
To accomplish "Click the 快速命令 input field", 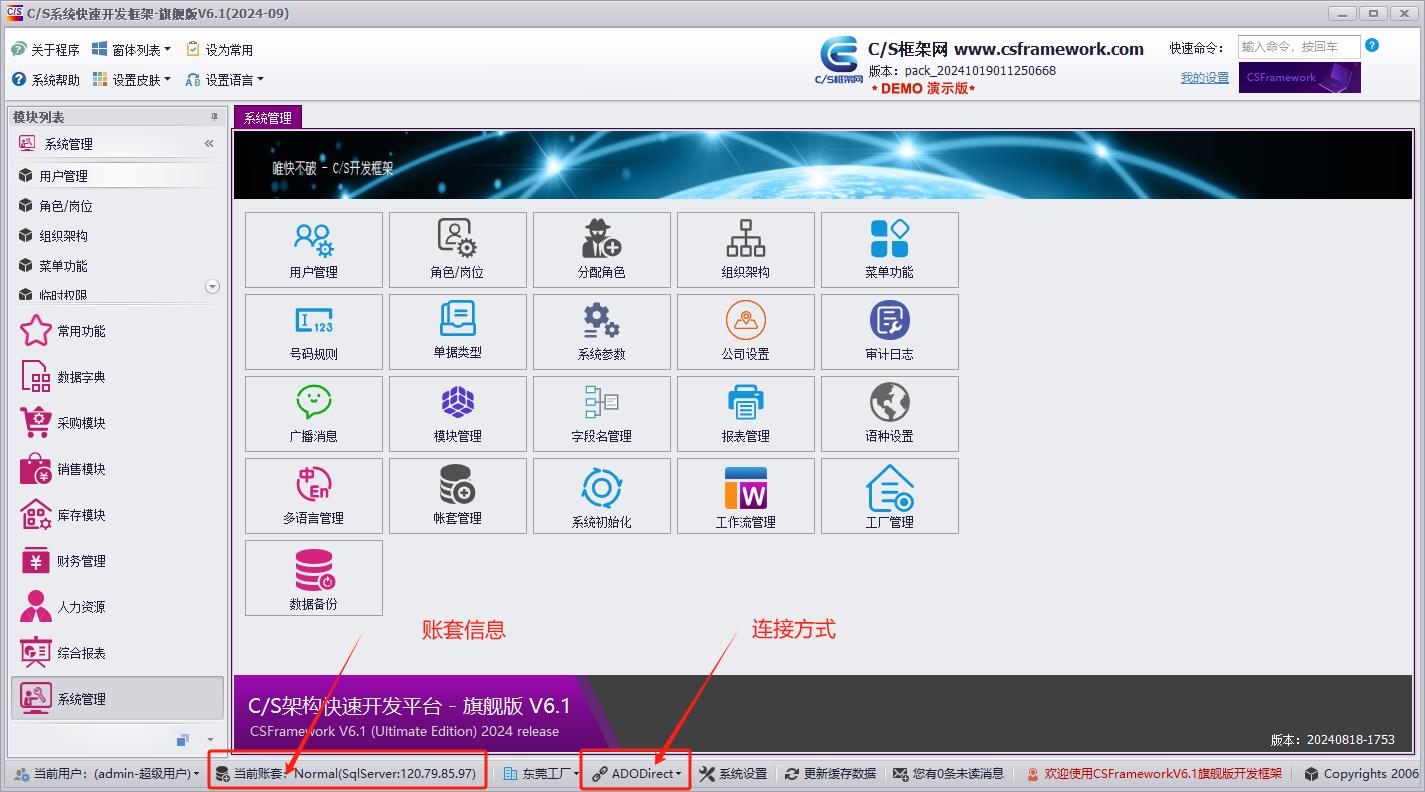I will (1298, 47).
